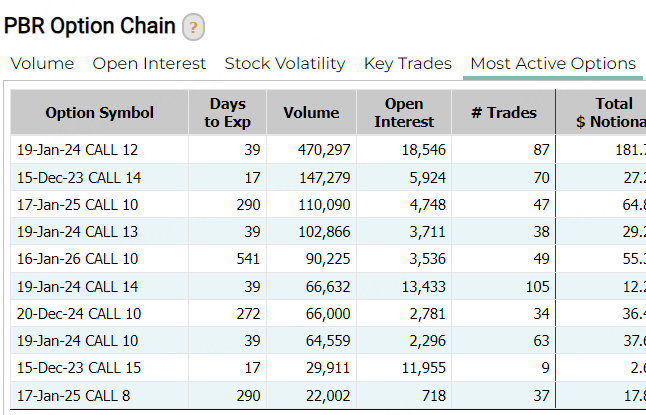Click the Total $ Notional header
Screen dimensions: 646x415
[612, 113]
